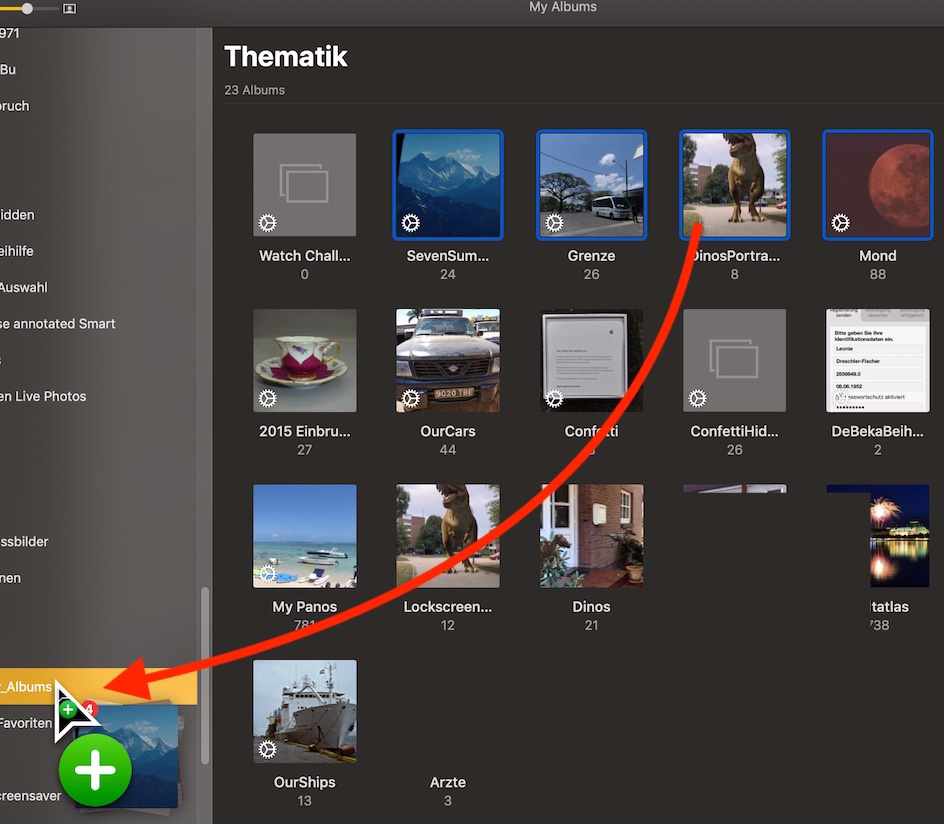Click the large thumbnail icon beside zoom slider
944x824 pixels.
tap(69, 8)
